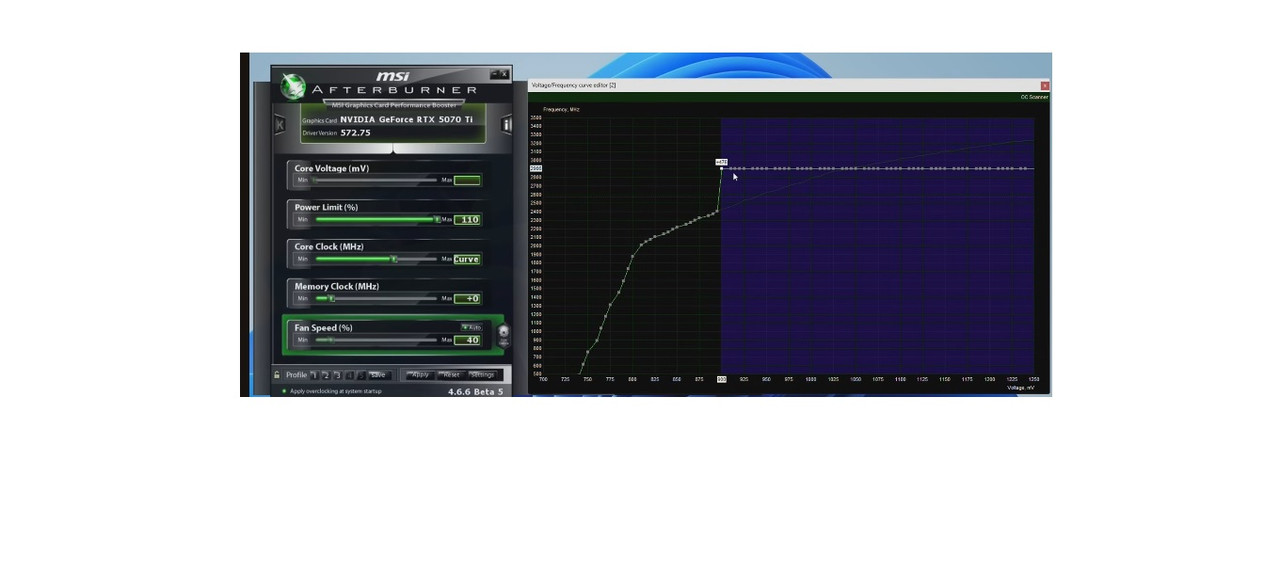
Task: Click the 4.6.6 Beta 5 version label
Action: pos(476,391)
